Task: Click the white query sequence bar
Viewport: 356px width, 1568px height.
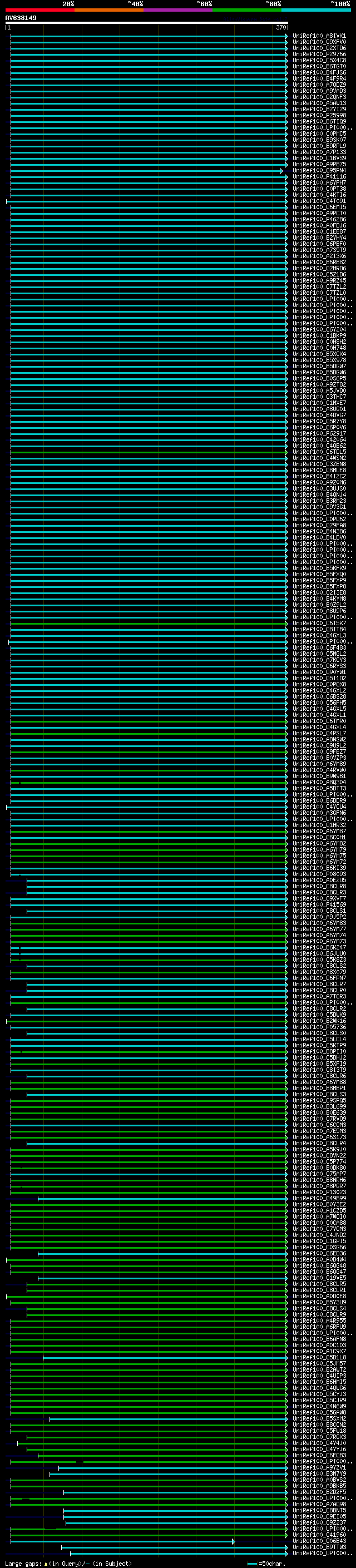Action: point(146,23)
